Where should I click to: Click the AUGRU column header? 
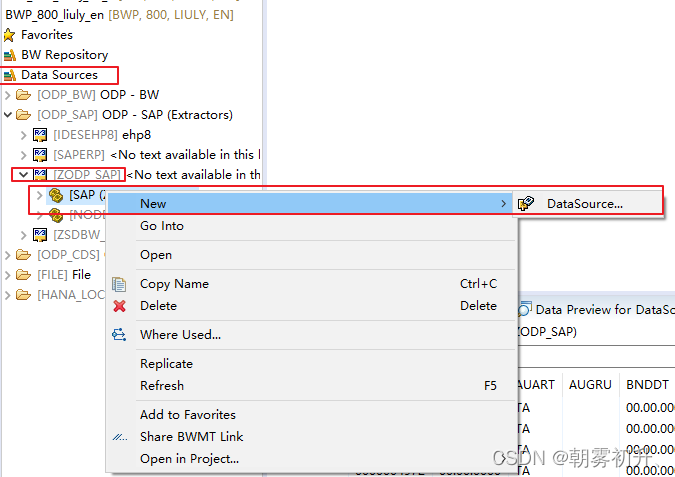point(590,384)
